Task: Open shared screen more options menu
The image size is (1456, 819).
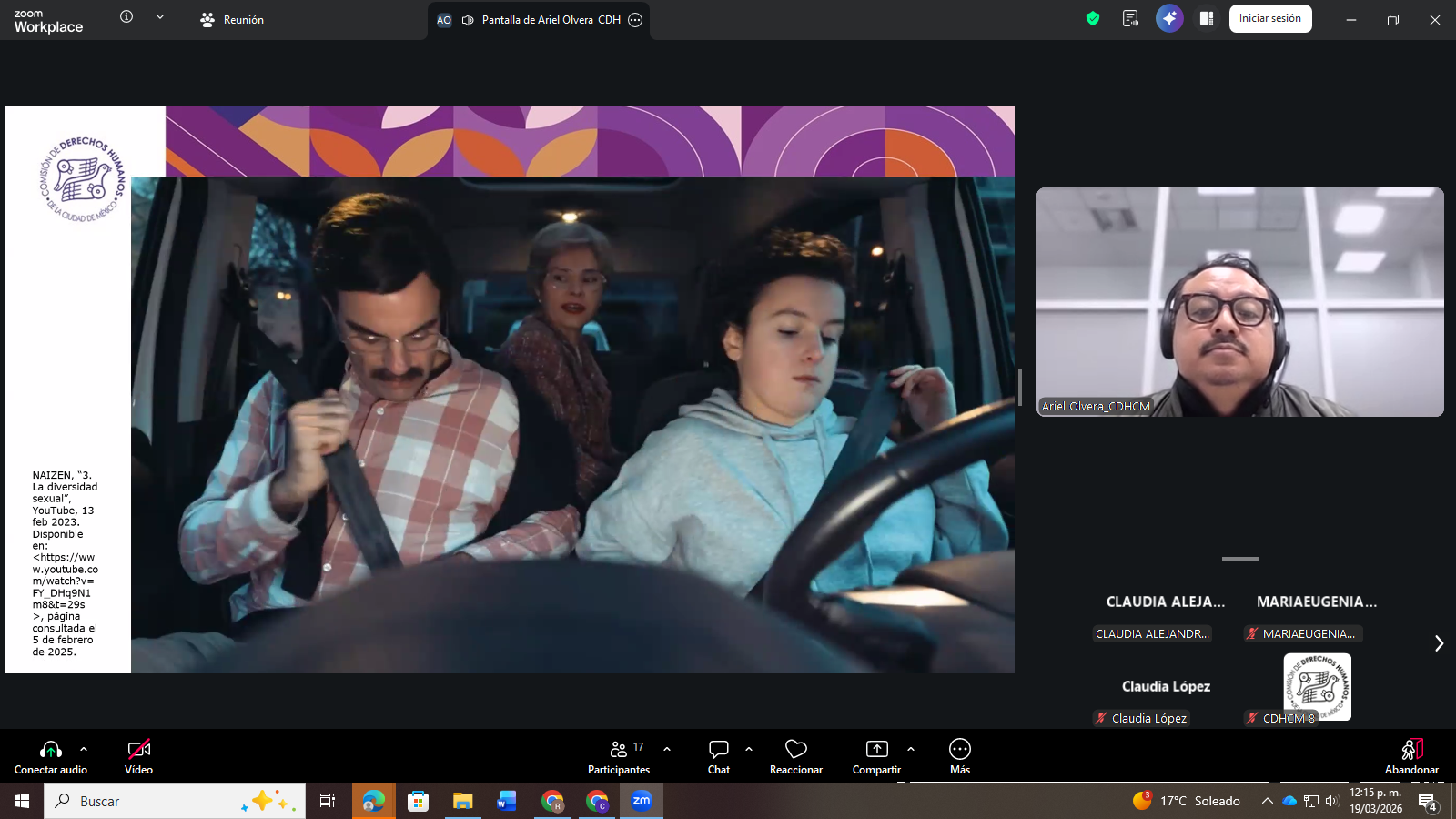Action: [635, 20]
